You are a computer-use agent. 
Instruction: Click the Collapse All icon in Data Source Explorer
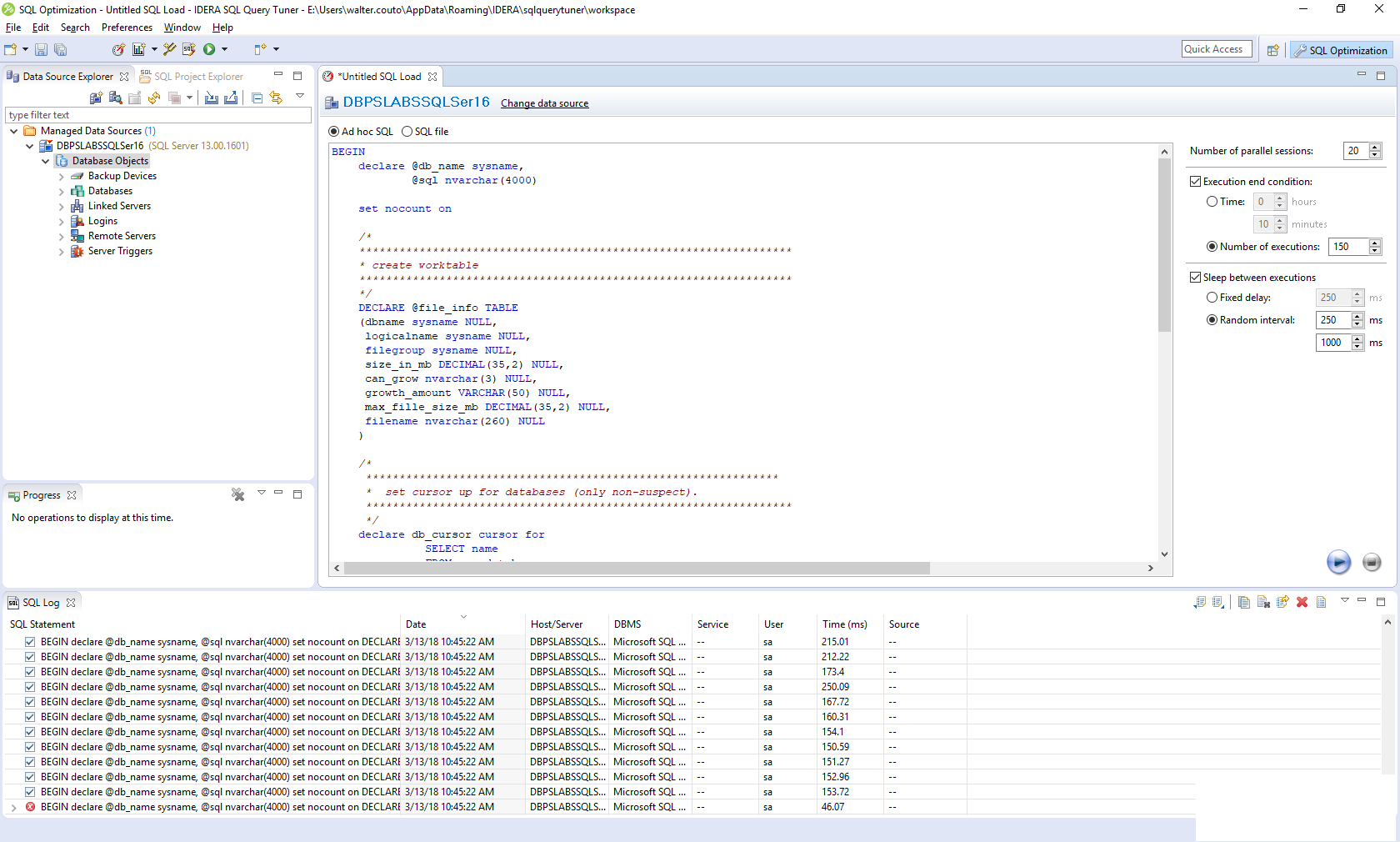tap(257, 98)
